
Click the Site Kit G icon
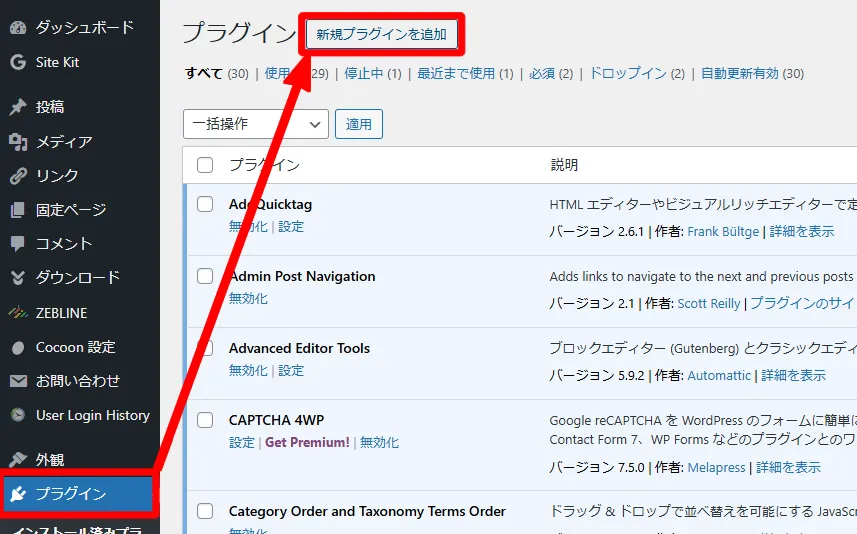pos(17,62)
